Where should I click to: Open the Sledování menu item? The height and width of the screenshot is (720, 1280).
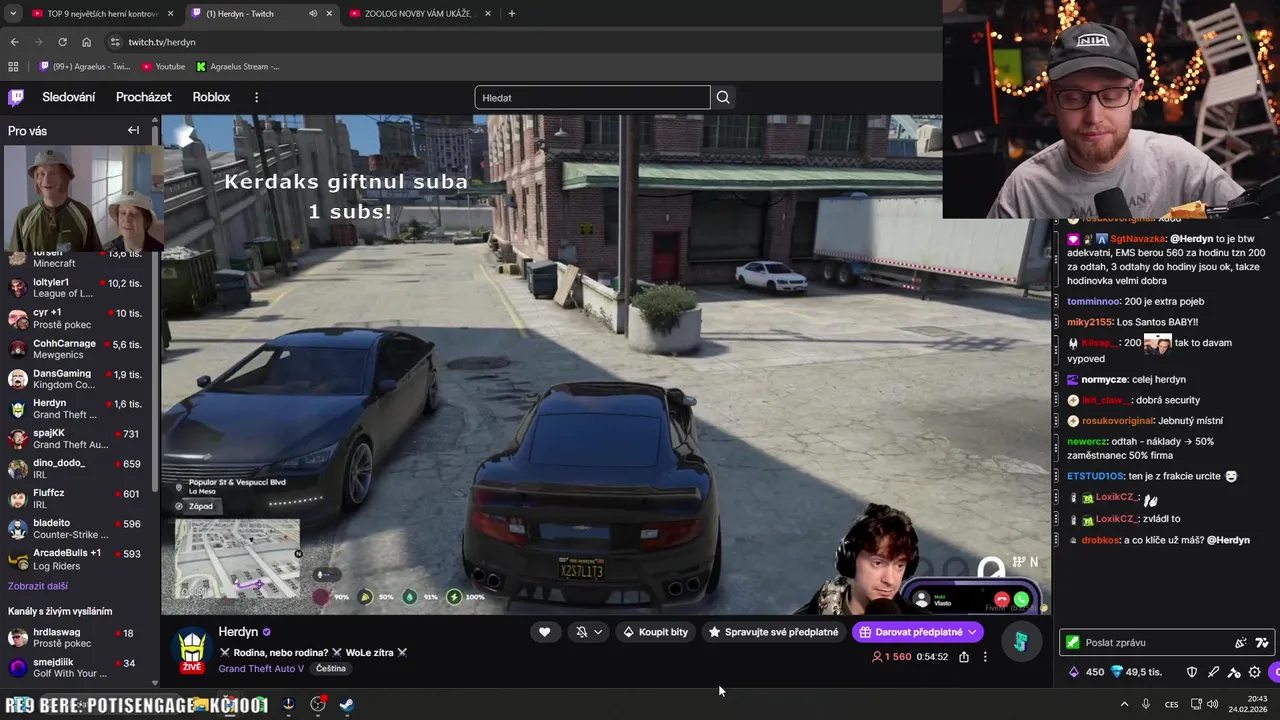tap(69, 97)
